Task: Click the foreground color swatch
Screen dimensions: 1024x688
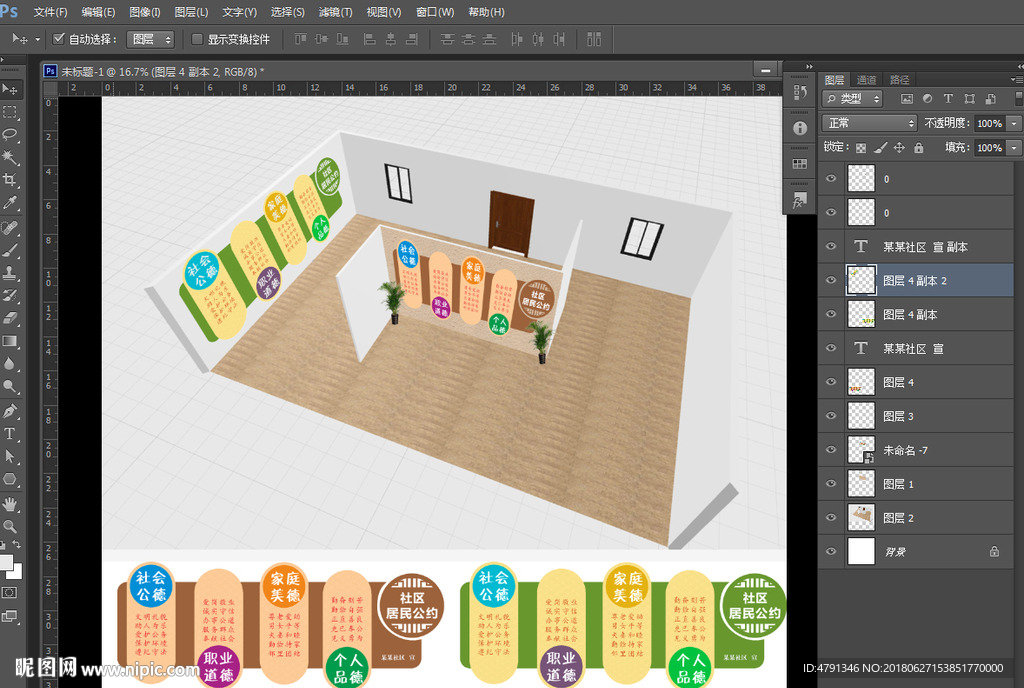Action: 5,562
